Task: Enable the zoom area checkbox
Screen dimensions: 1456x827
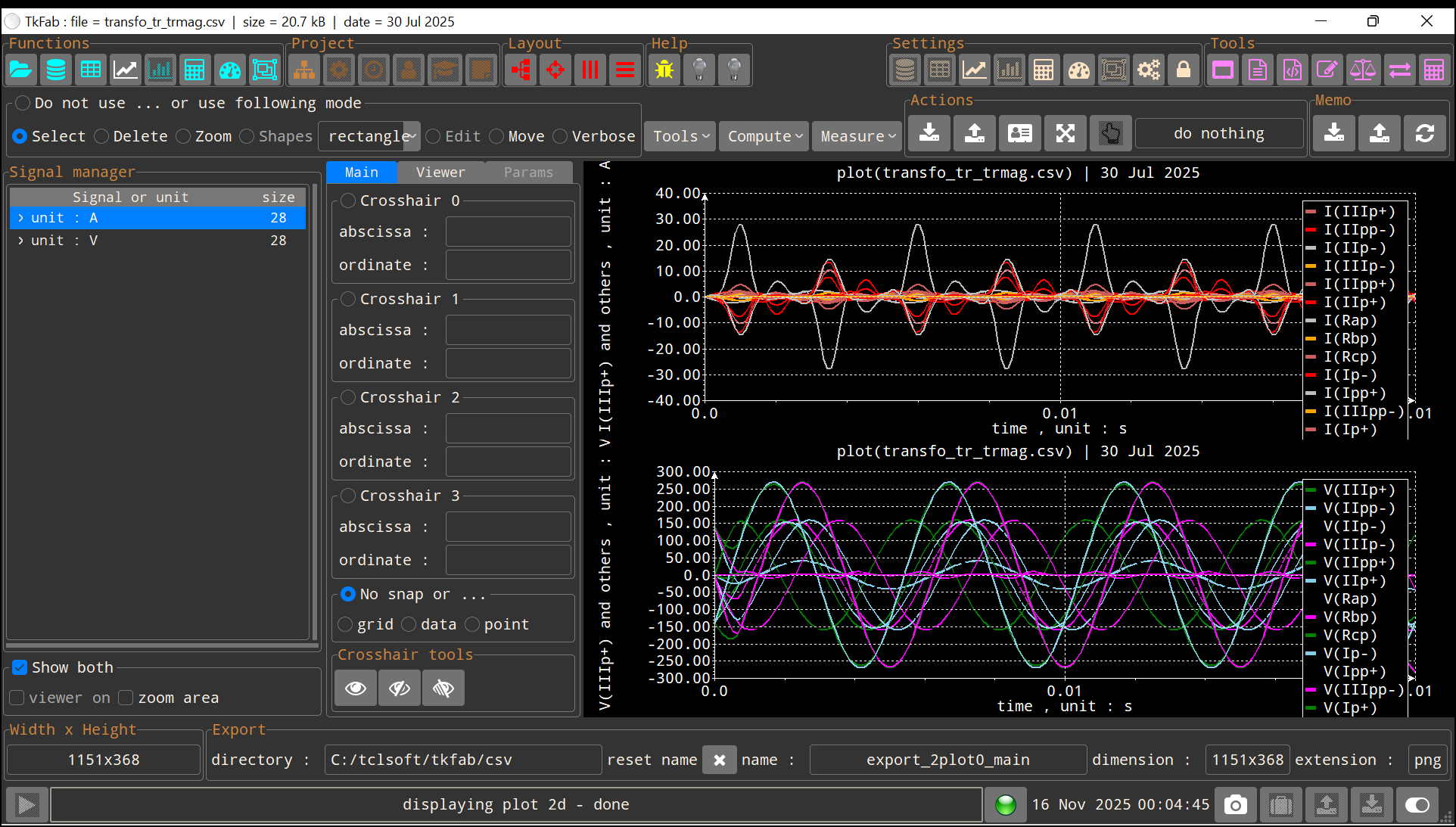Action: tap(126, 698)
